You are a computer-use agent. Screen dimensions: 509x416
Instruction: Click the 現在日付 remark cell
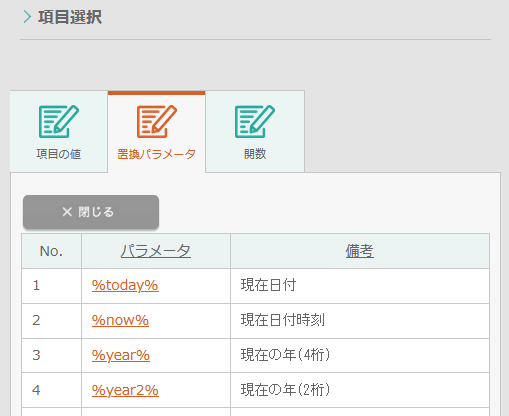tap(360, 286)
